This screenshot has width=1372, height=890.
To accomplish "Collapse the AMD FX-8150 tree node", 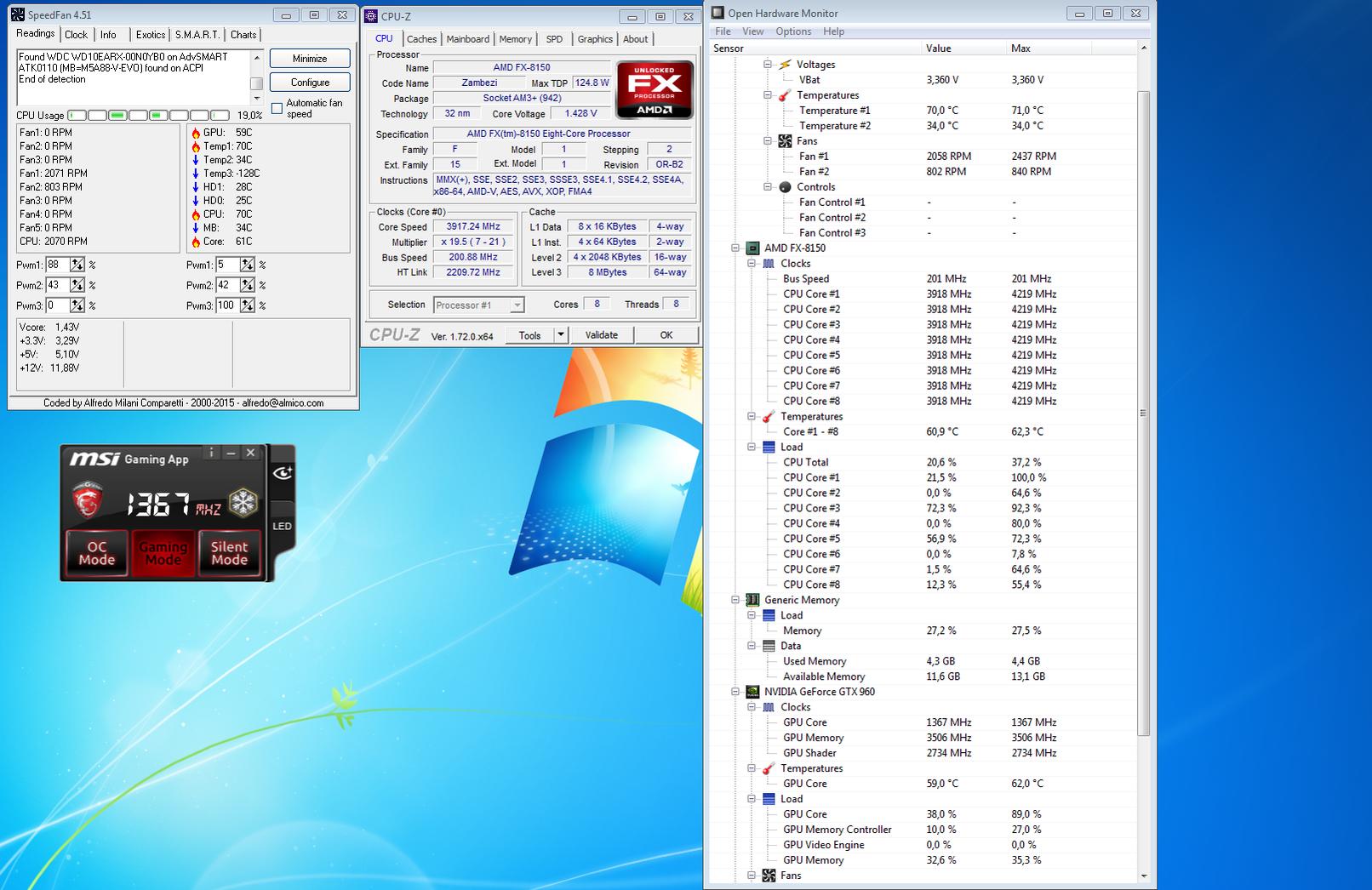I will [x=735, y=248].
